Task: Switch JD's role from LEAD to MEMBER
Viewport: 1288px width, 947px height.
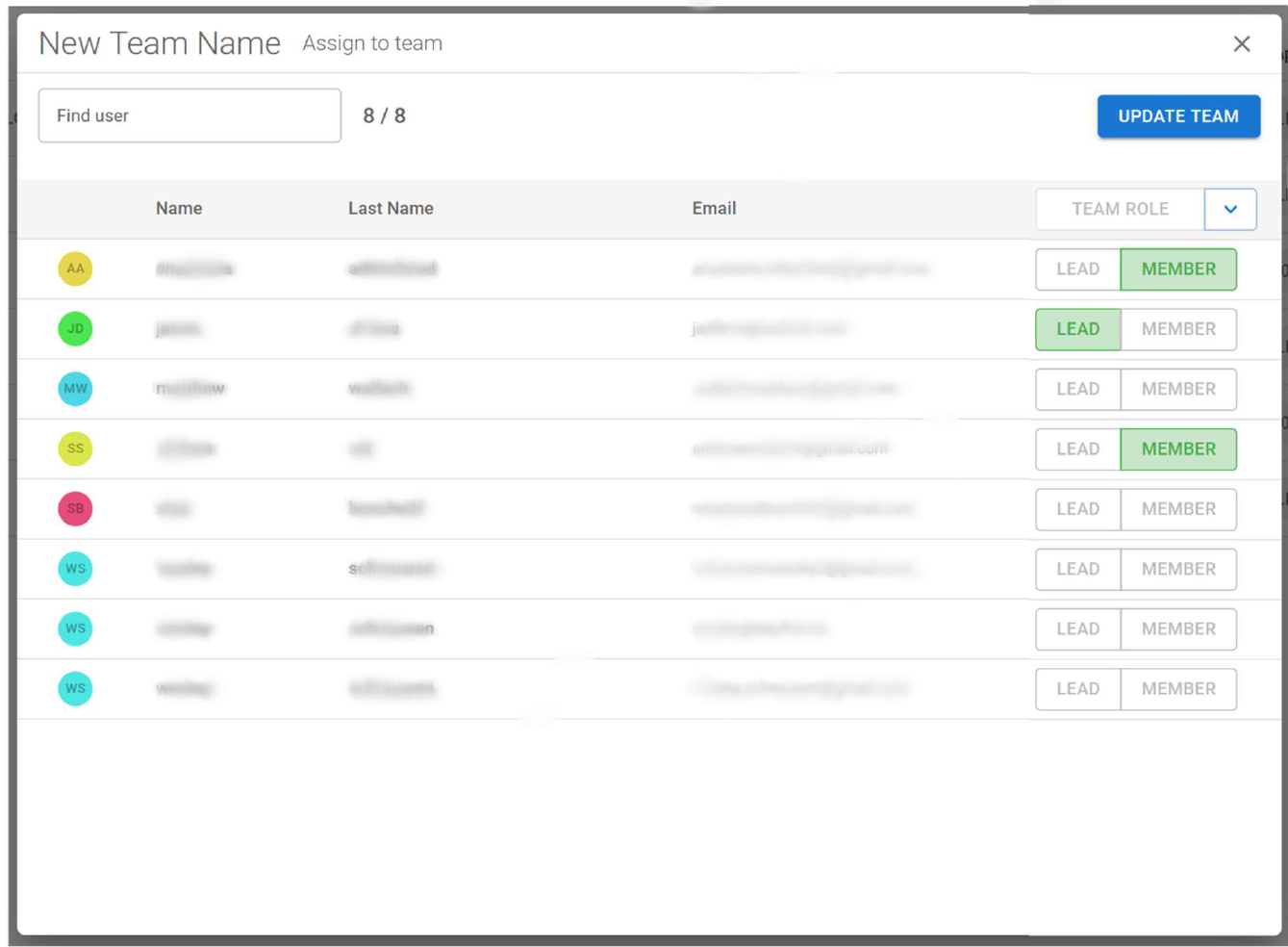Action: point(1178,329)
